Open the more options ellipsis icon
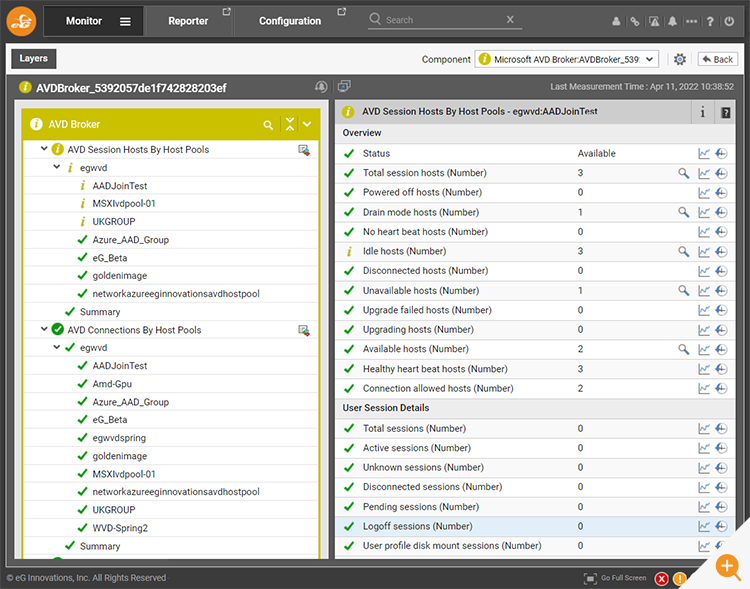This screenshot has width=750, height=589. [x=691, y=21]
